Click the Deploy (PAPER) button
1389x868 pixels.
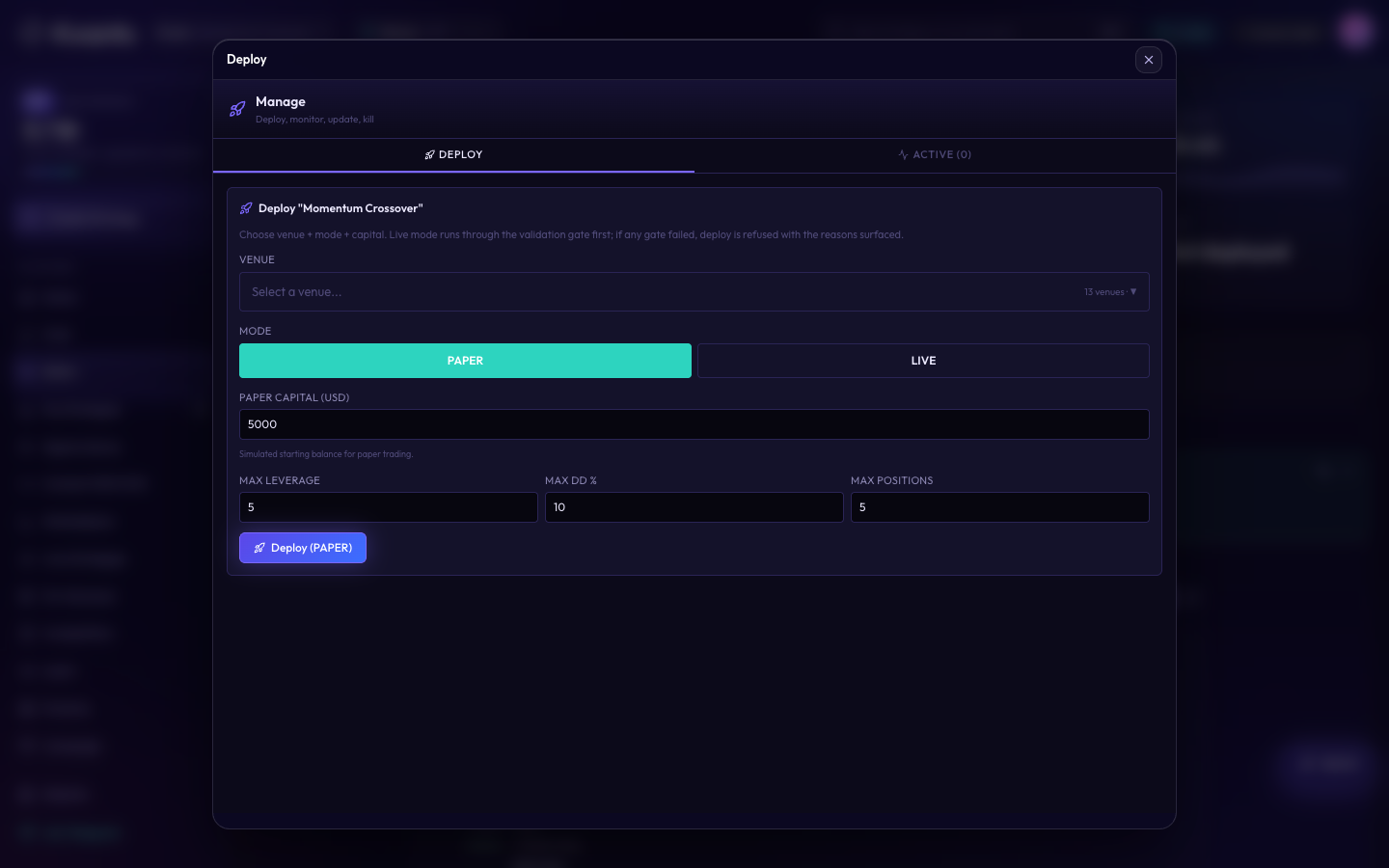pos(303,548)
